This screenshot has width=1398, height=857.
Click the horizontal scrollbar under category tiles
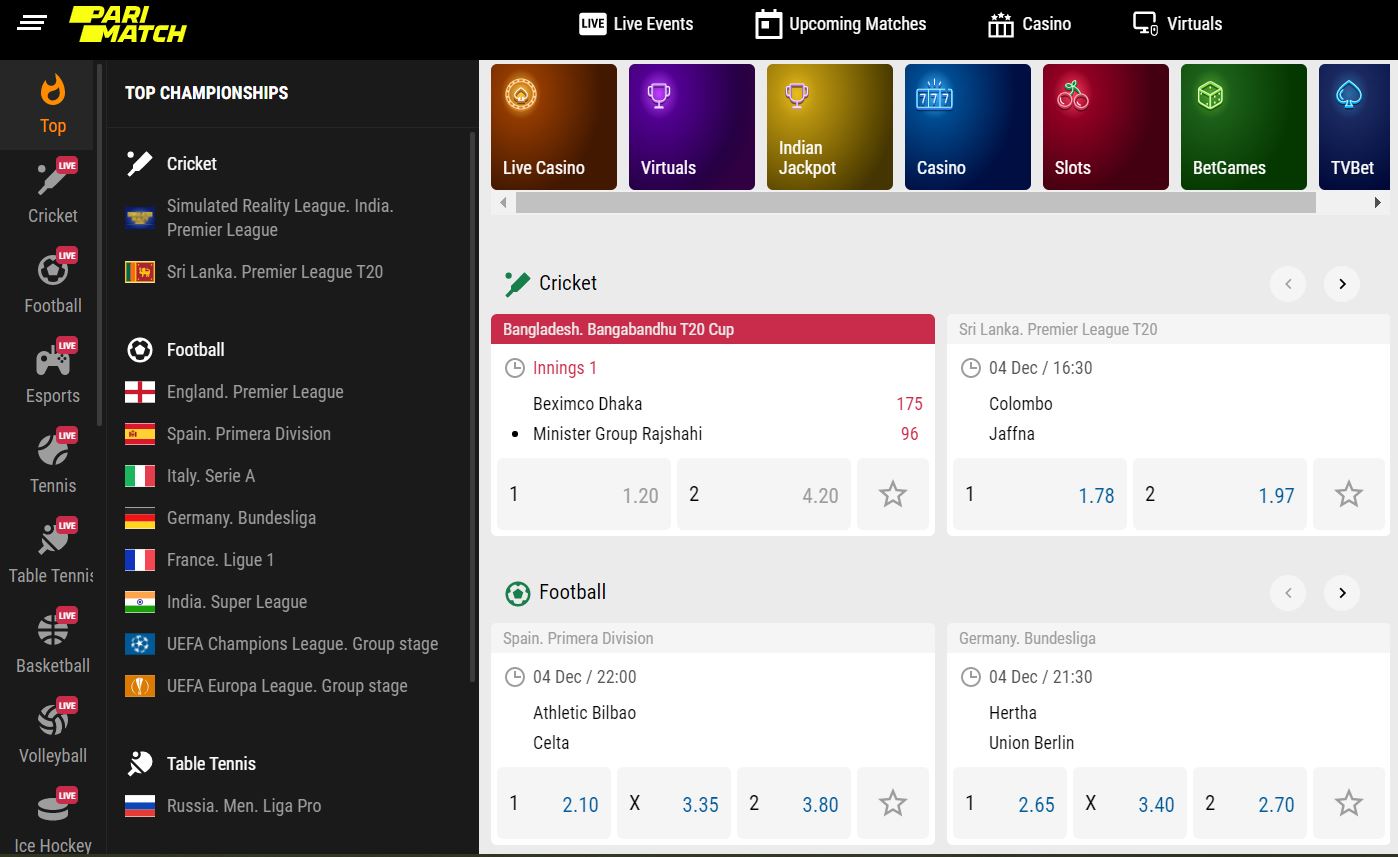pyautogui.click(x=915, y=203)
